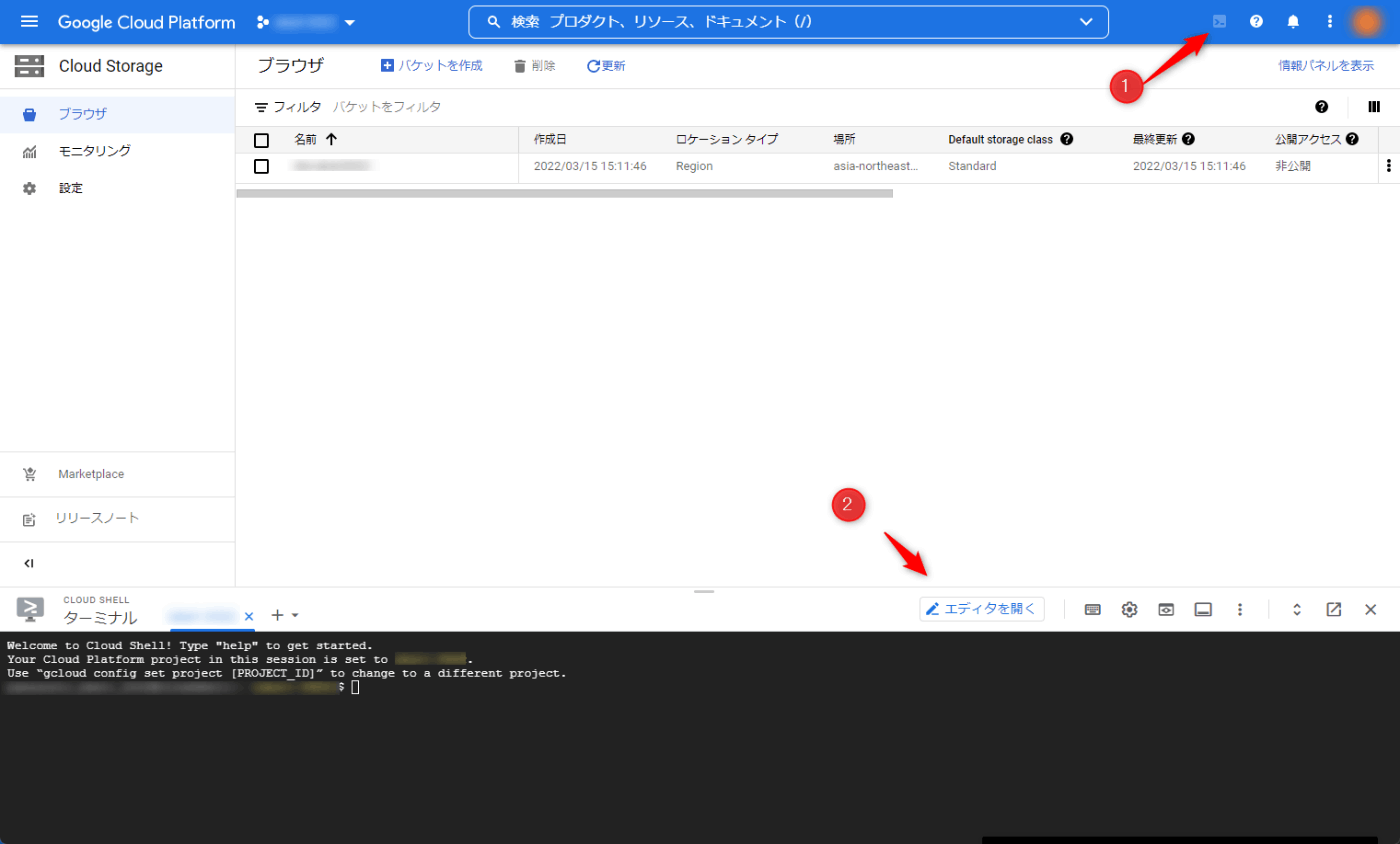Open Cloud Shell more options menu
This screenshot has width=1400, height=844.
click(x=1240, y=609)
